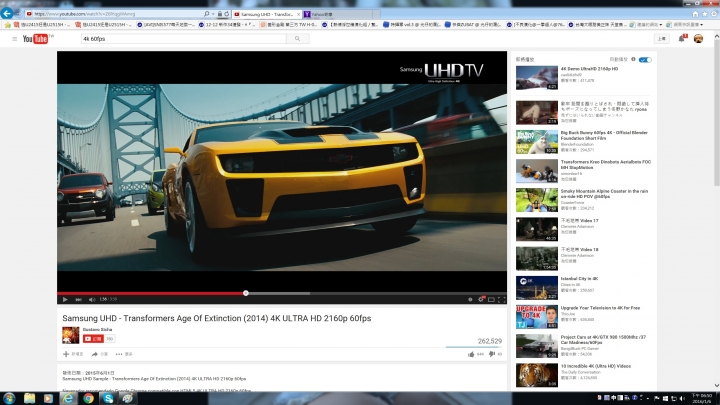The width and height of the screenshot is (720, 405).
Task: Click the Add to plus icon
Action: pyautogui.click(x=66, y=354)
